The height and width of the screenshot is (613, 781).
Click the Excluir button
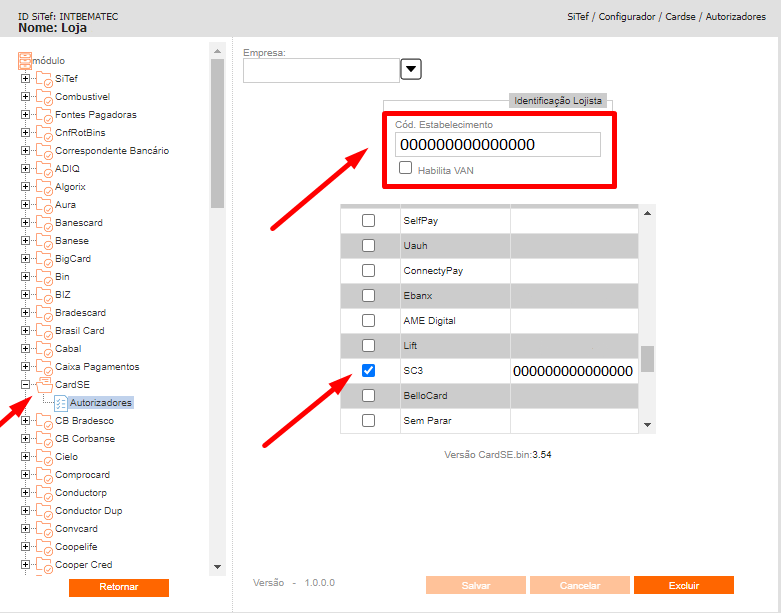click(x=684, y=585)
